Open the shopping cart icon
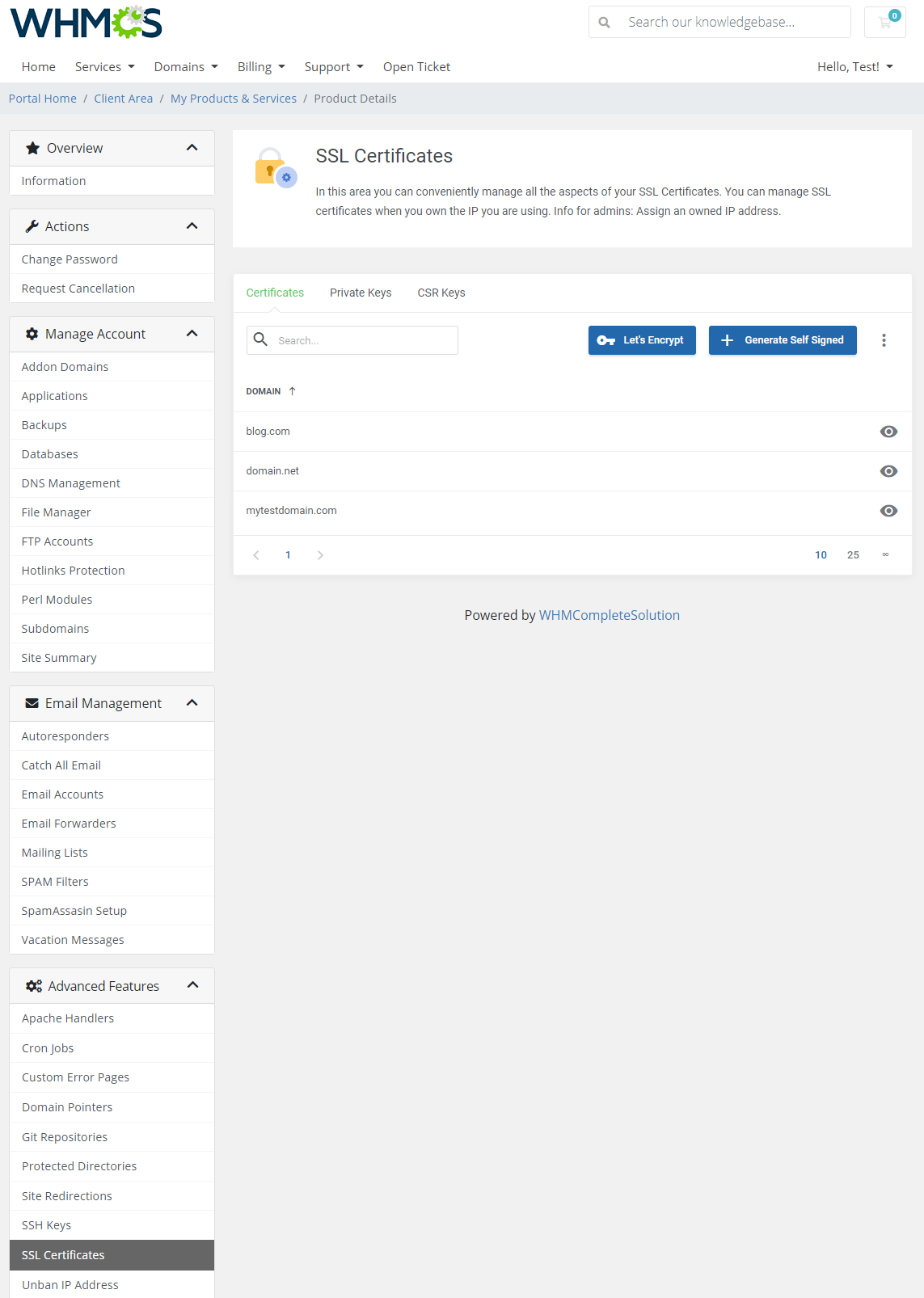The width and height of the screenshot is (924, 1298). [x=885, y=22]
